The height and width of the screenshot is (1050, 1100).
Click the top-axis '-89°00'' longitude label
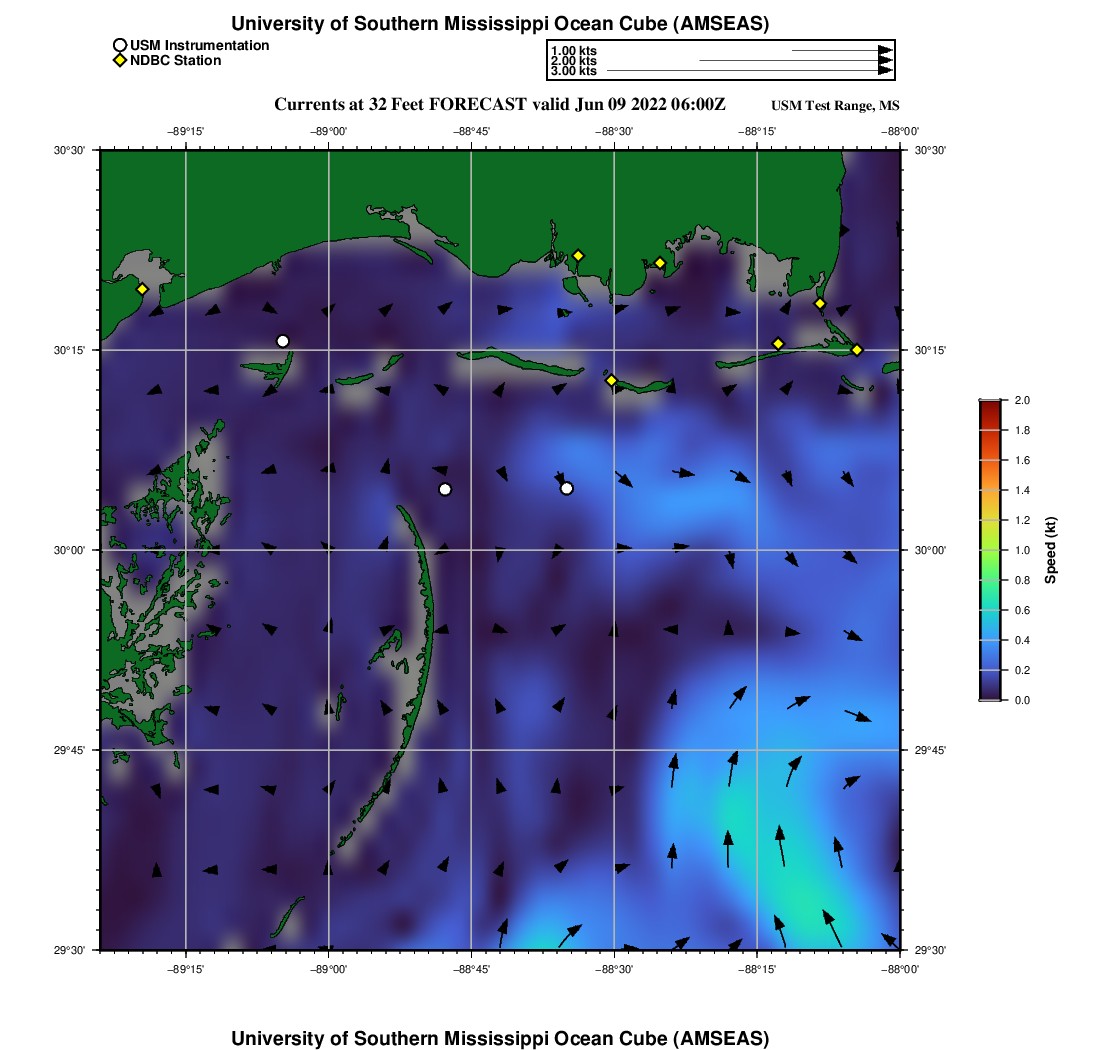point(328,131)
